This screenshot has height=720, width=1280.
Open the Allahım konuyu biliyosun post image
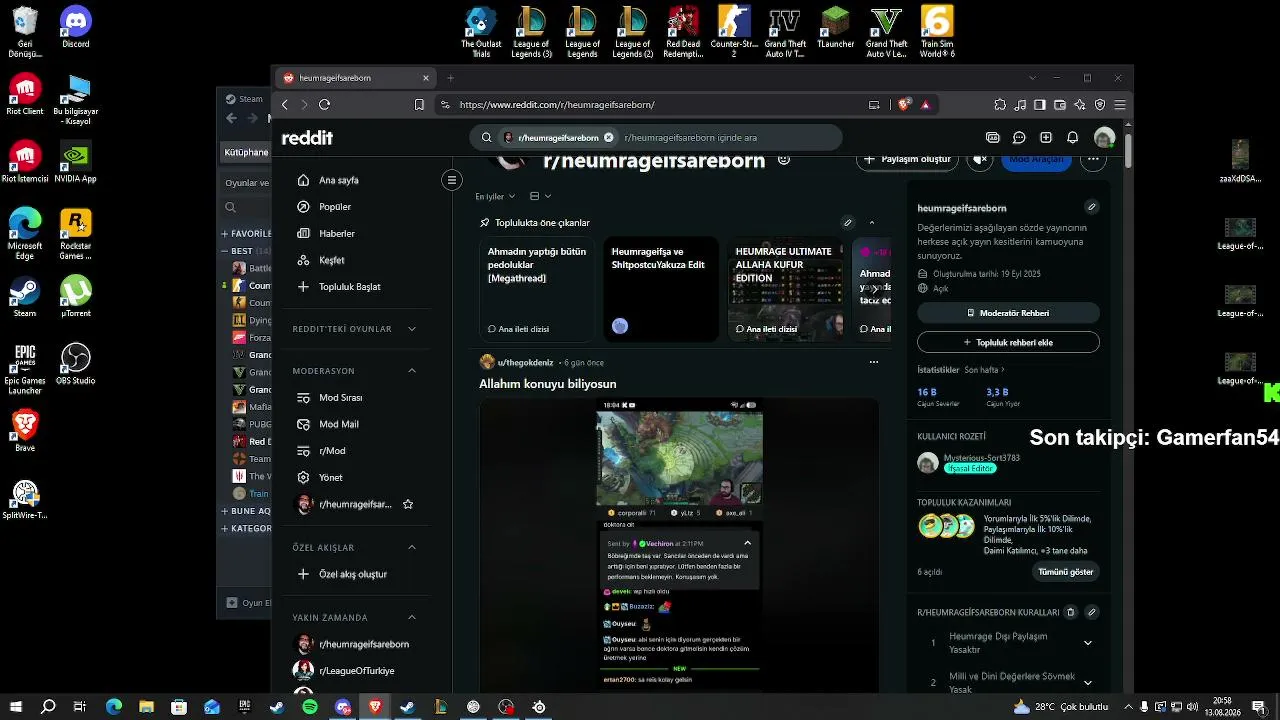(679, 545)
